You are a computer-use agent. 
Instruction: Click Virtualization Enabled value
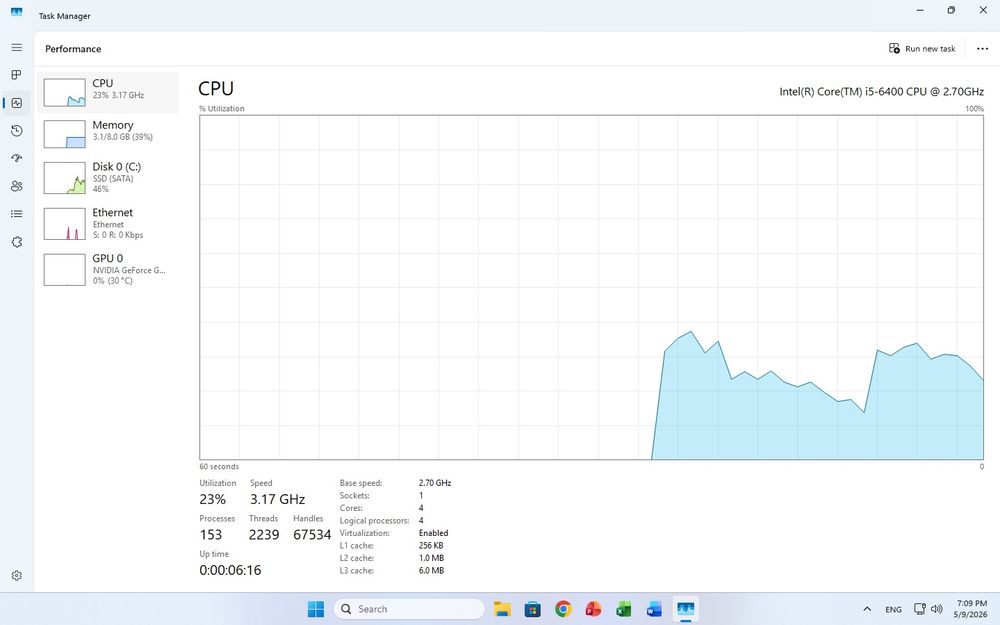click(x=434, y=533)
